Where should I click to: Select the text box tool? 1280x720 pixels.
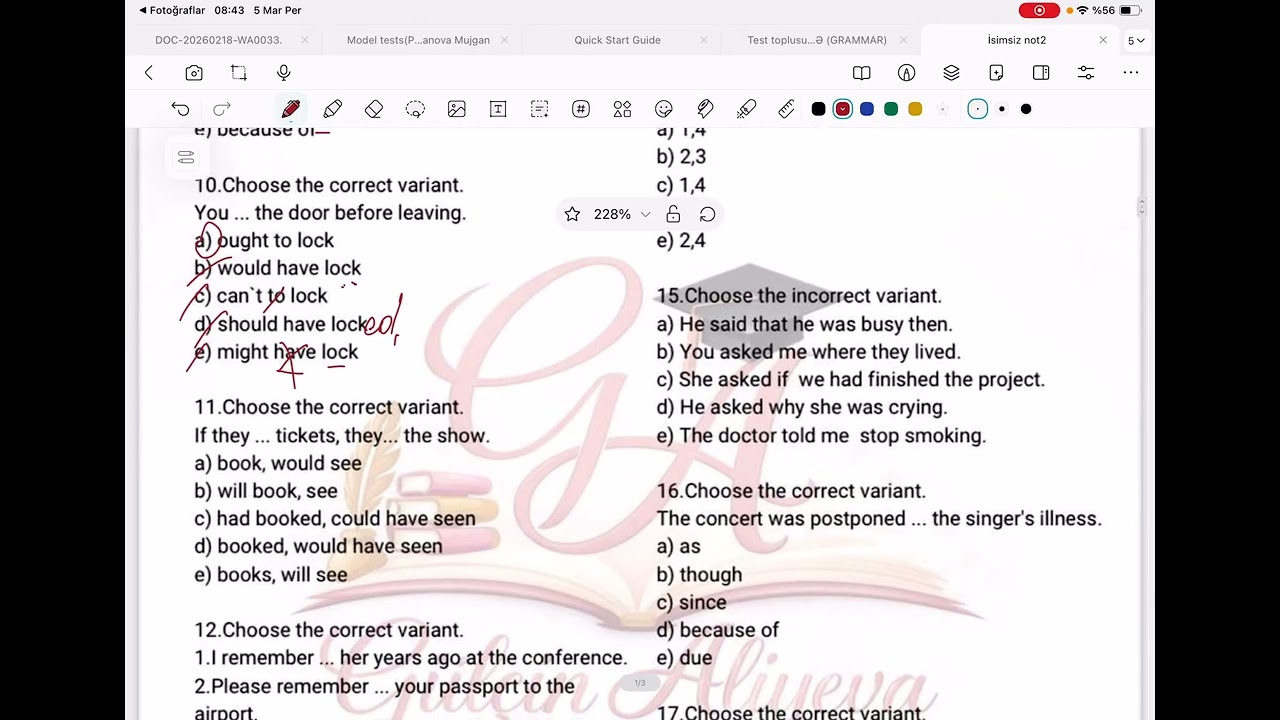pyautogui.click(x=498, y=109)
